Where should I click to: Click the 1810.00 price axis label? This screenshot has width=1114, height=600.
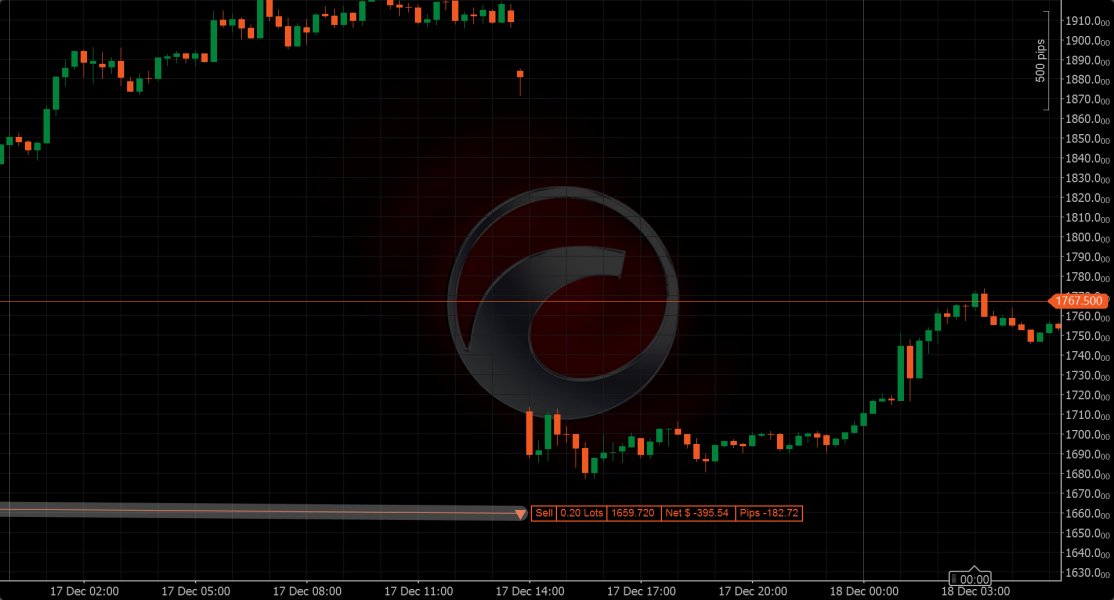[x=1087, y=219]
